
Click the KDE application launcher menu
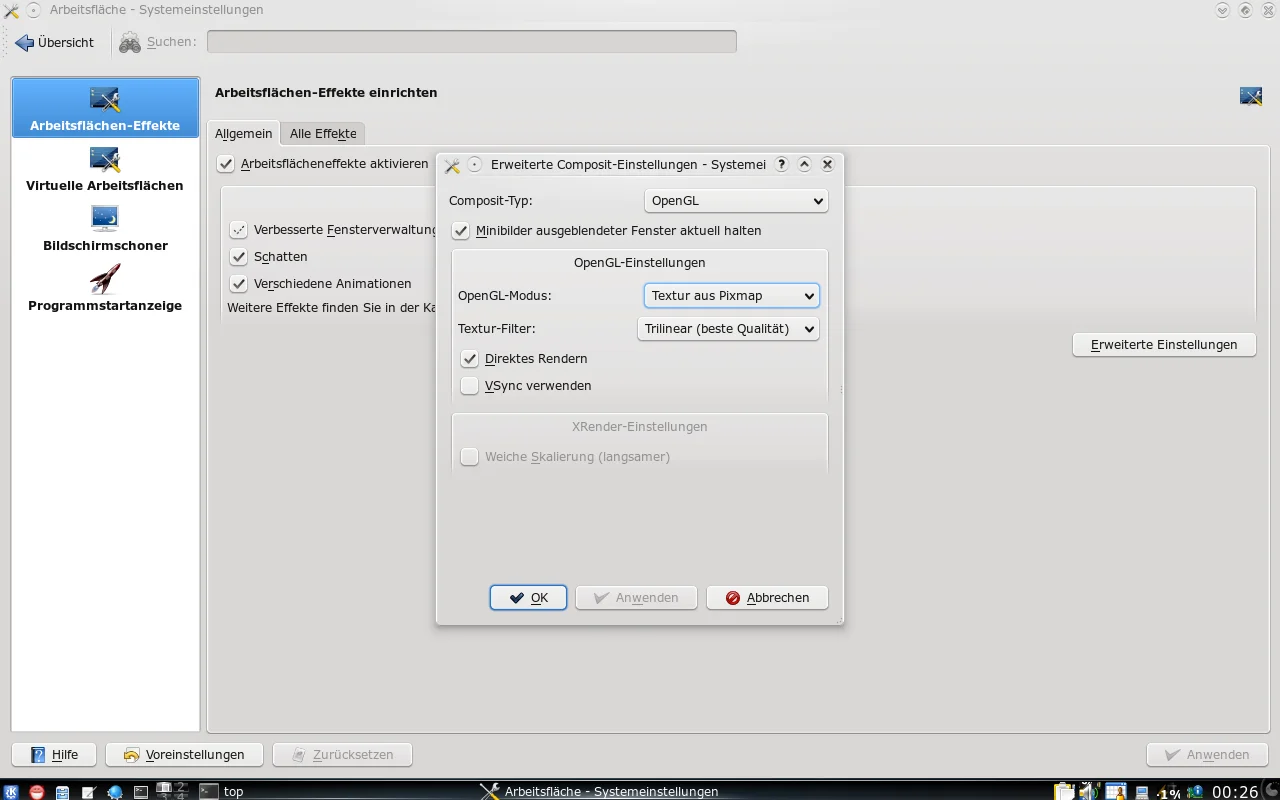click(11, 791)
